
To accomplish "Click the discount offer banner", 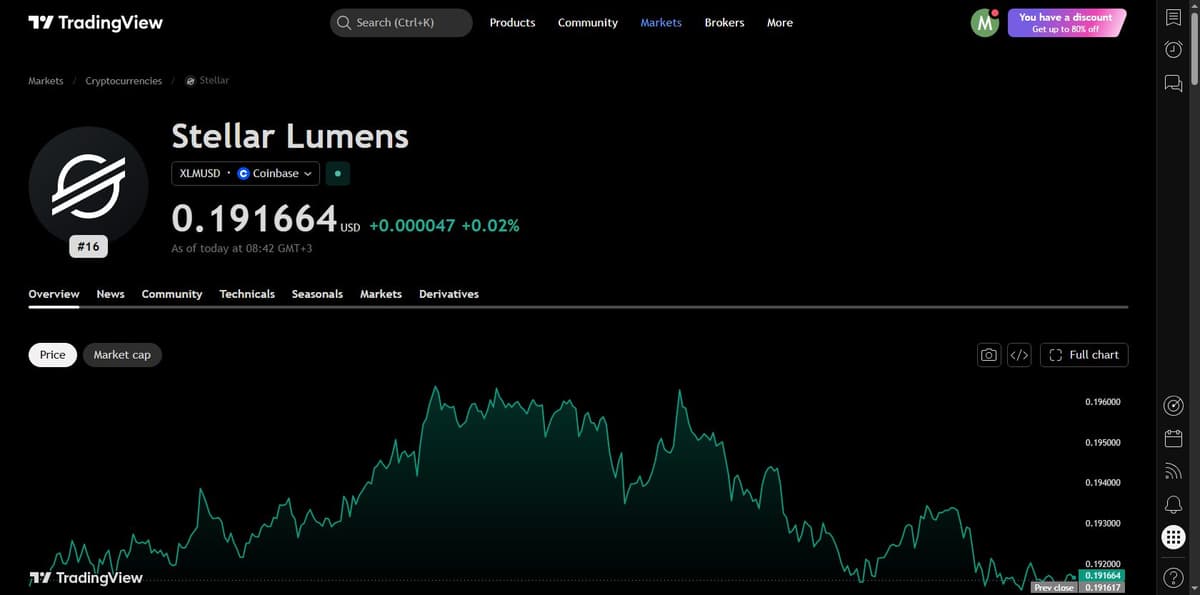I will tap(1065, 23).
